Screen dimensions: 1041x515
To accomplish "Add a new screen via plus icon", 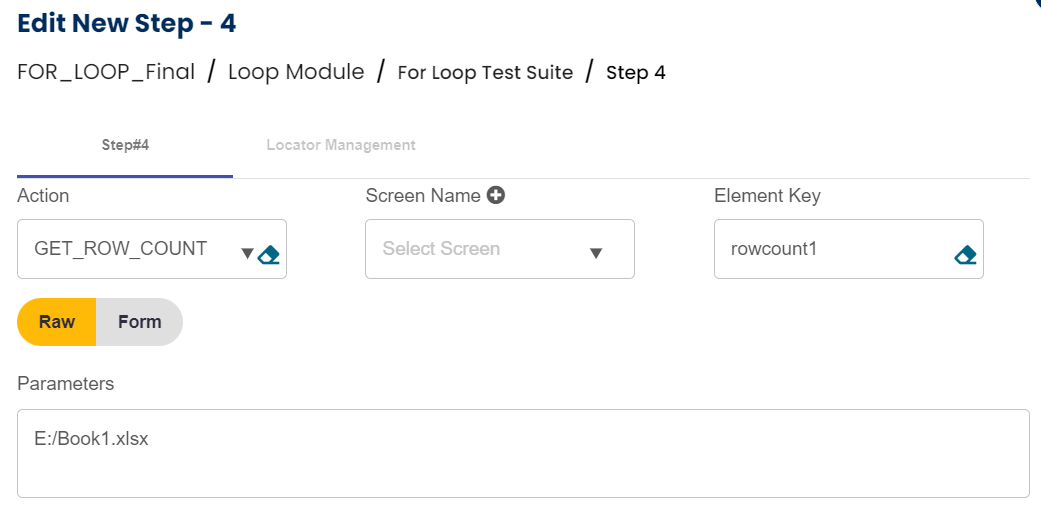I will (496, 196).
